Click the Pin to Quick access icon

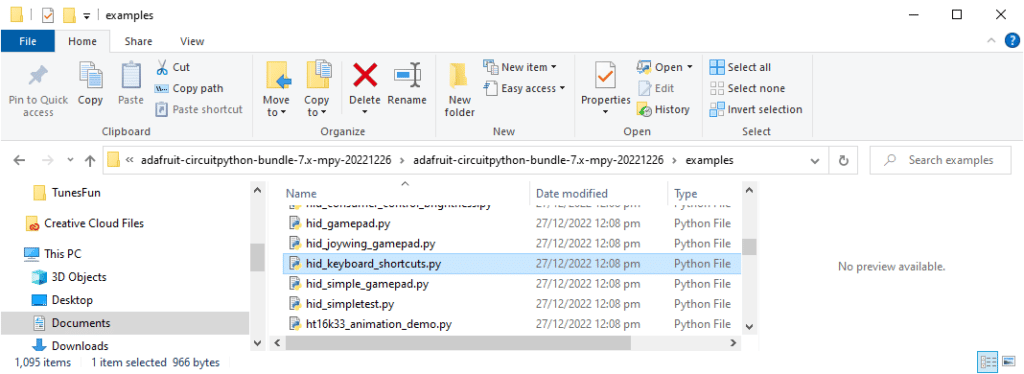(38, 77)
